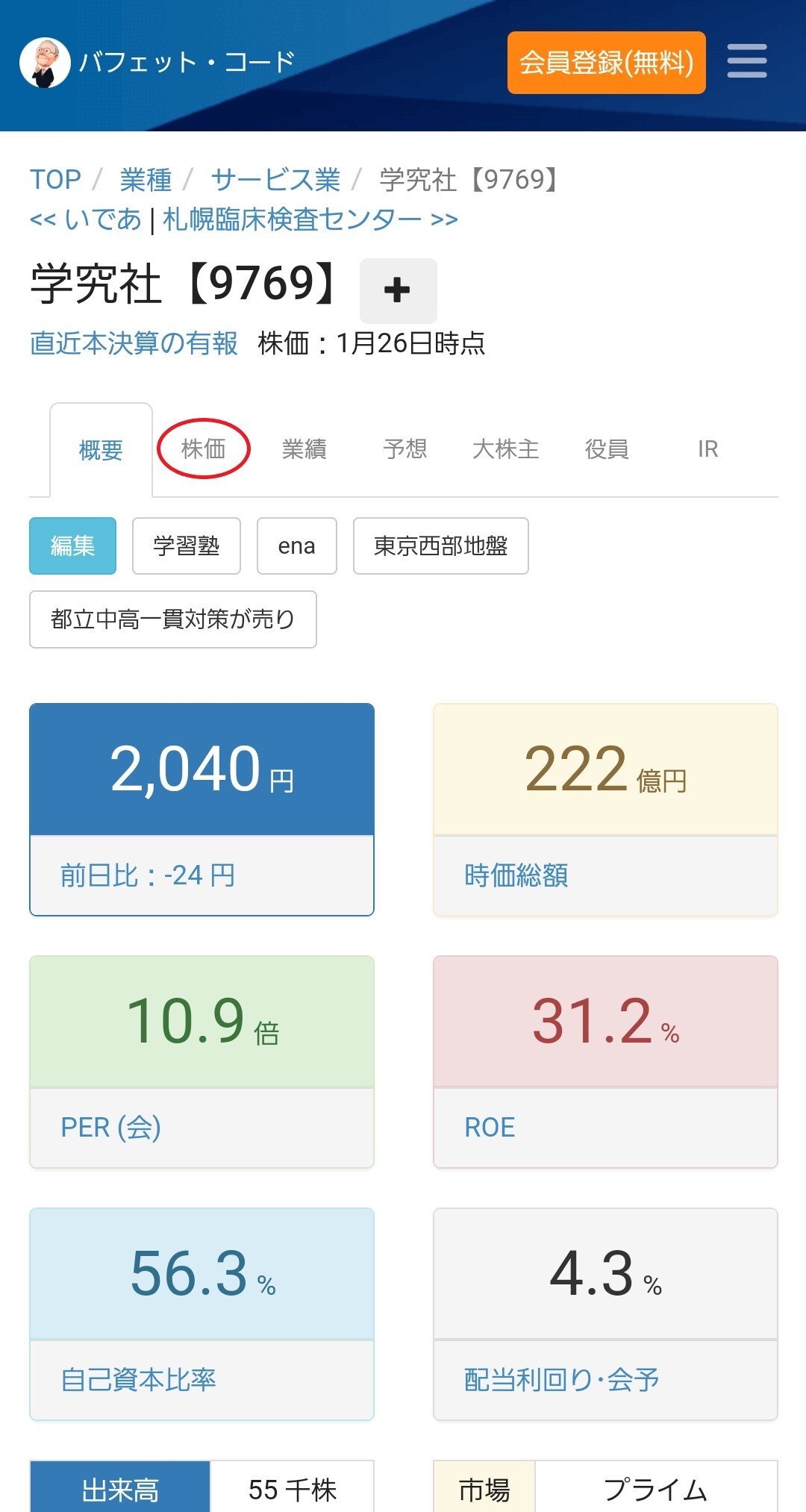Switch to the IR tab
This screenshot has width=806, height=1512.
(x=707, y=449)
